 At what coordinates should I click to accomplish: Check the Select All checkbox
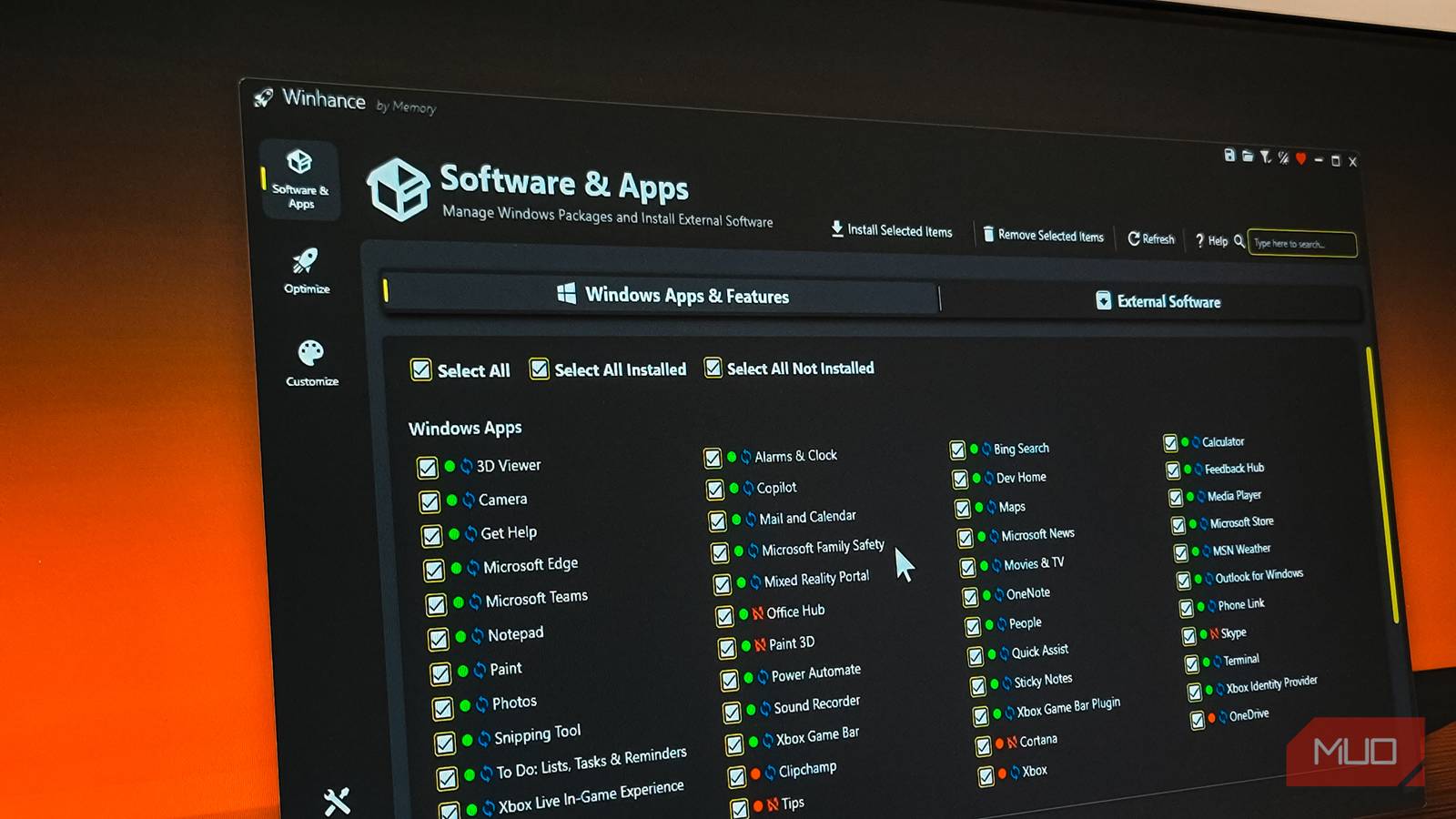(420, 370)
